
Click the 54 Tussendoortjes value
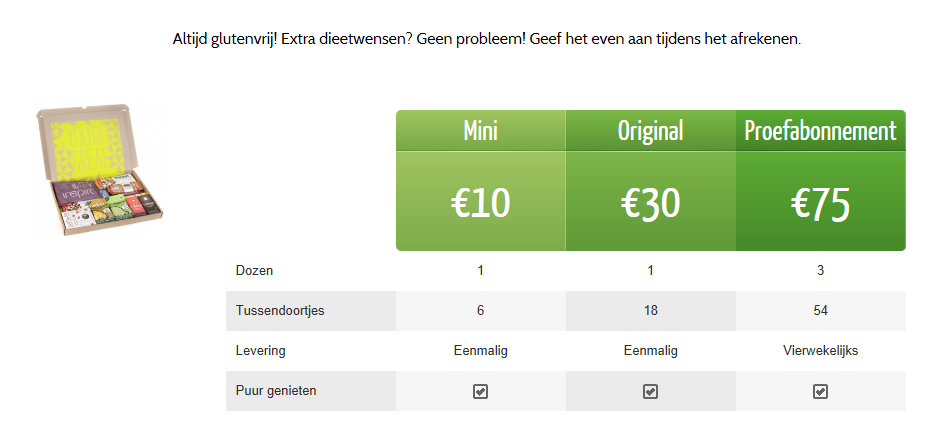click(x=821, y=311)
